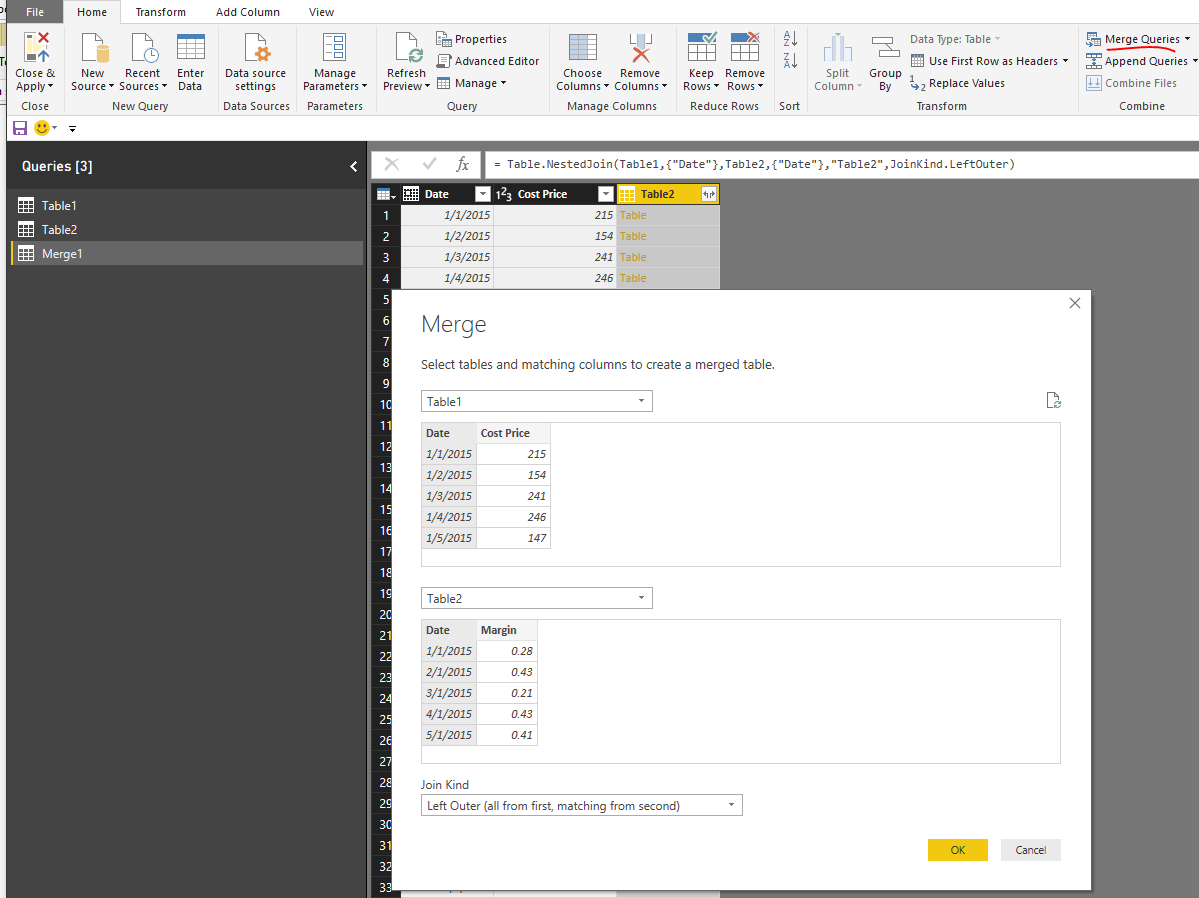Viewport: 1199px width, 898px height.
Task: Click the Close & Apply icon
Action: [x=35, y=48]
